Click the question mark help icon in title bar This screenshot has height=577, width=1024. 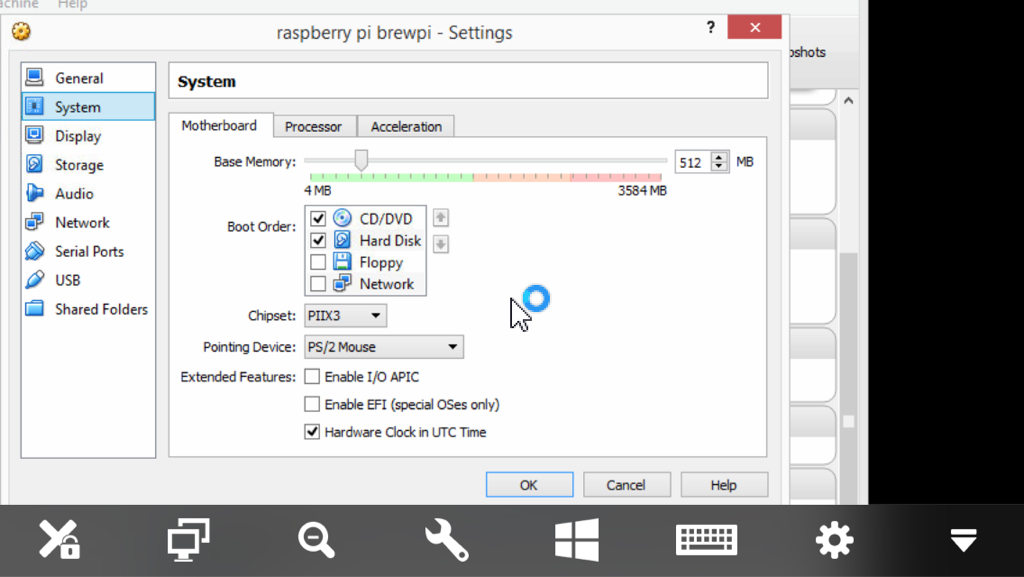tap(711, 27)
